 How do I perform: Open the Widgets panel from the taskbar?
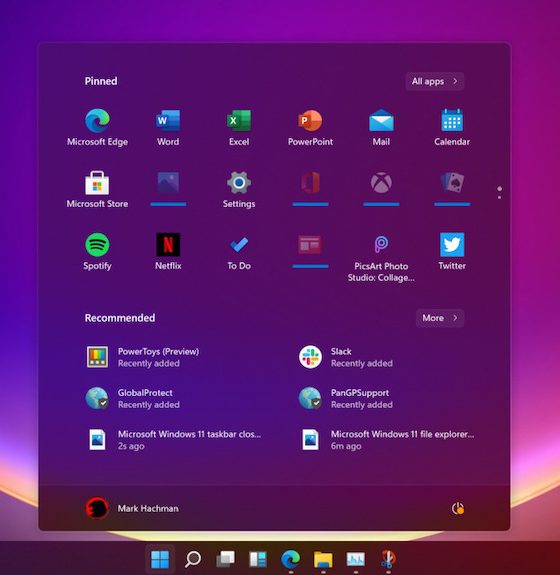pos(258,559)
